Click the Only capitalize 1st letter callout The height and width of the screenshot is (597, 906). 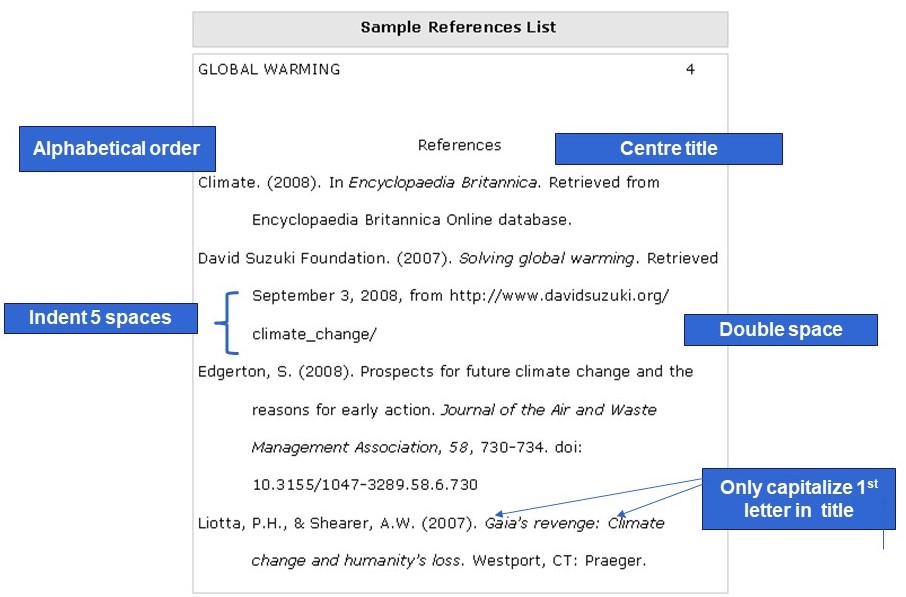(799, 499)
